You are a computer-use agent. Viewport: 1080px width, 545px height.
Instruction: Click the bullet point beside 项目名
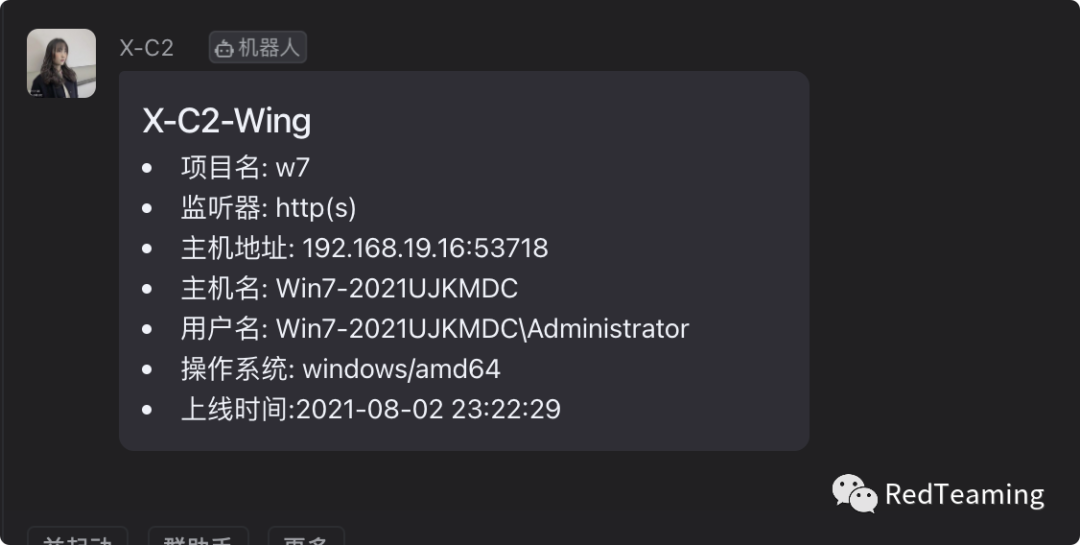(147, 167)
